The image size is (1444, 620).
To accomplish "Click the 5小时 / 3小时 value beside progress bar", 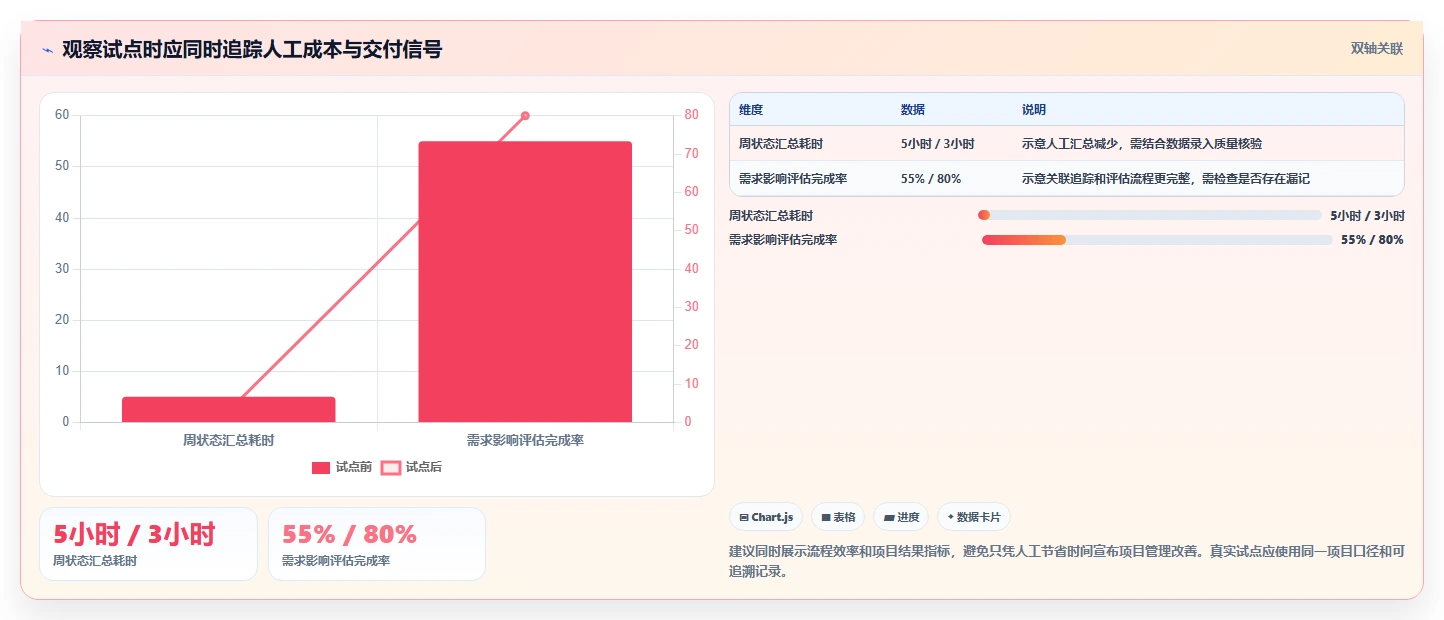I will 1367,215.
